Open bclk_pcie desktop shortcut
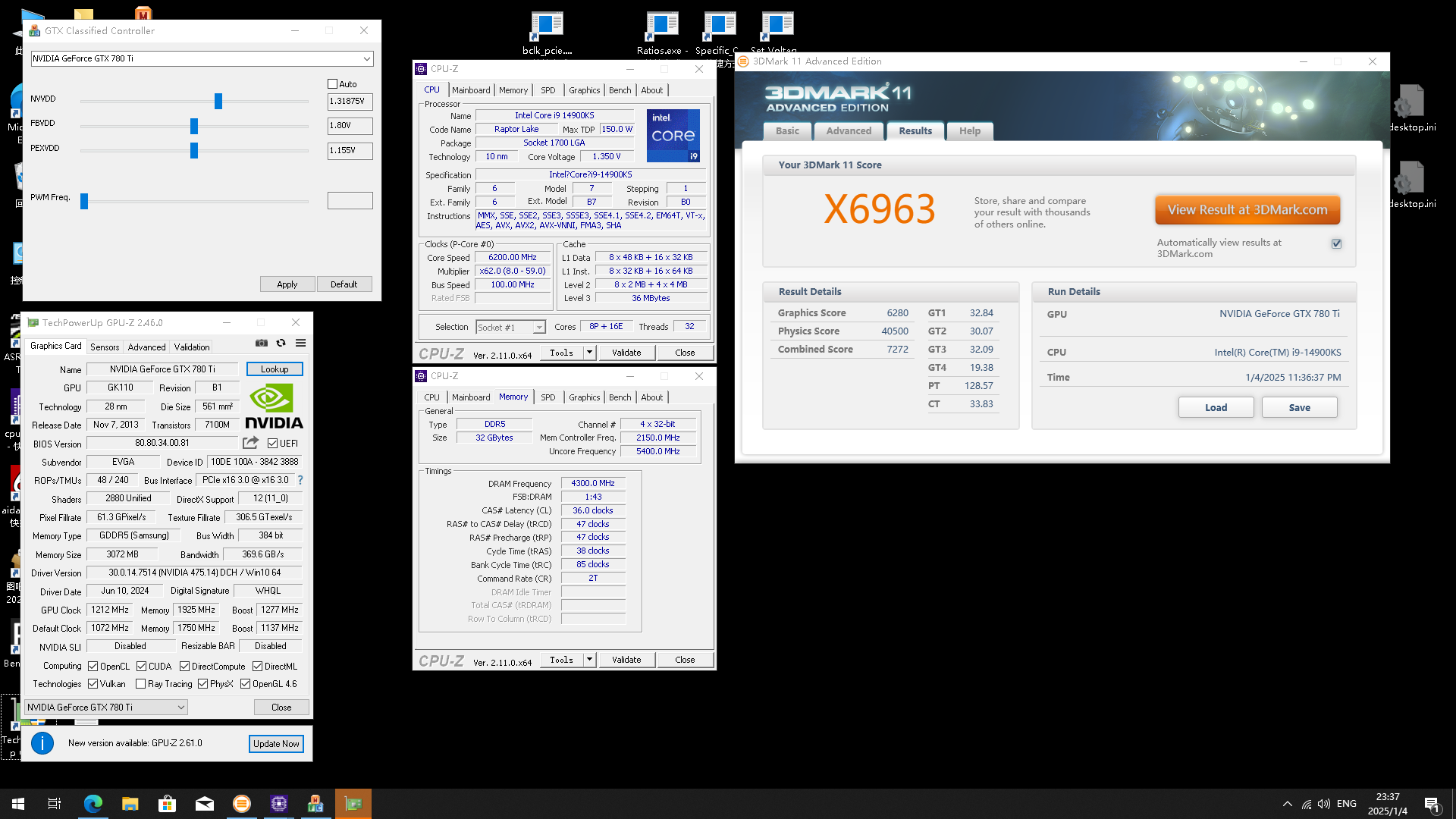 [547, 33]
